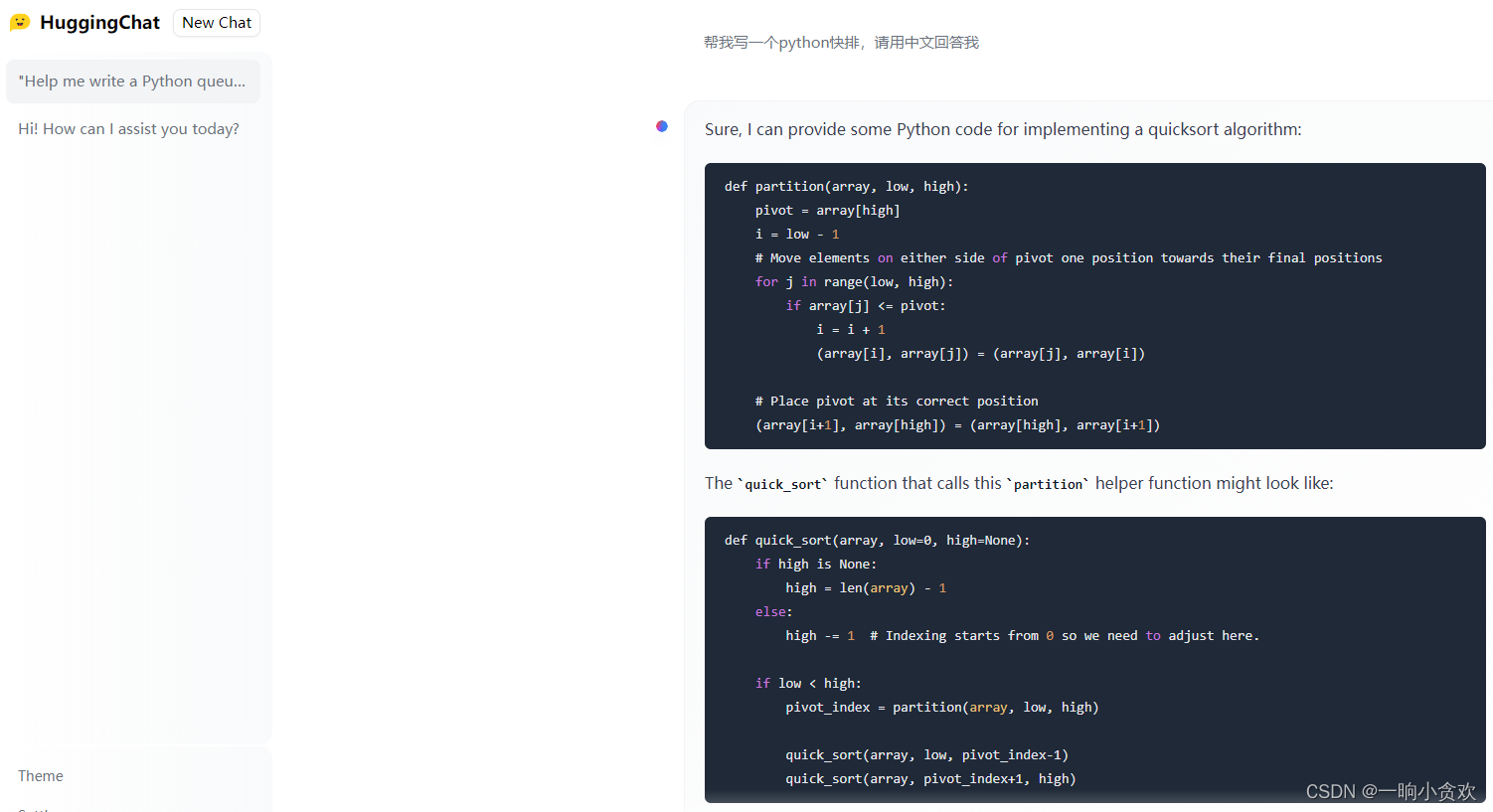The image size is (1493, 812).
Task: Click the code line "i = low - 1"
Action: (x=797, y=234)
